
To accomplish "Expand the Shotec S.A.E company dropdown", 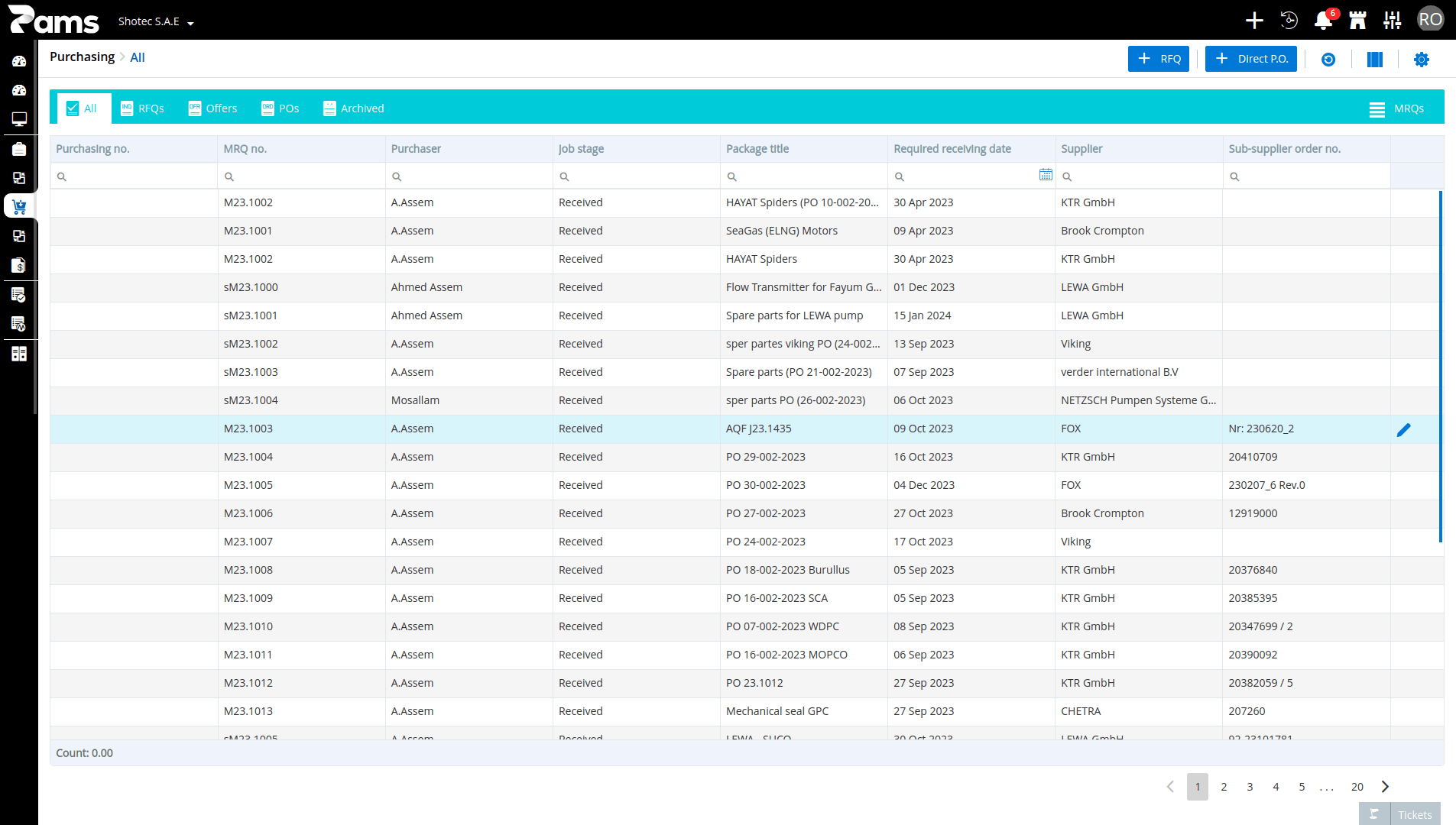I will pos(156,21).
